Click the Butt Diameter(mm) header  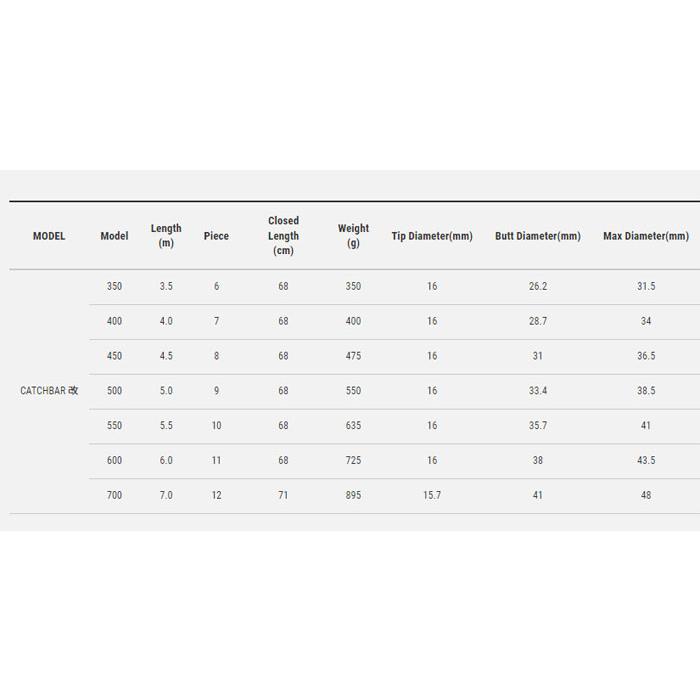538,236
